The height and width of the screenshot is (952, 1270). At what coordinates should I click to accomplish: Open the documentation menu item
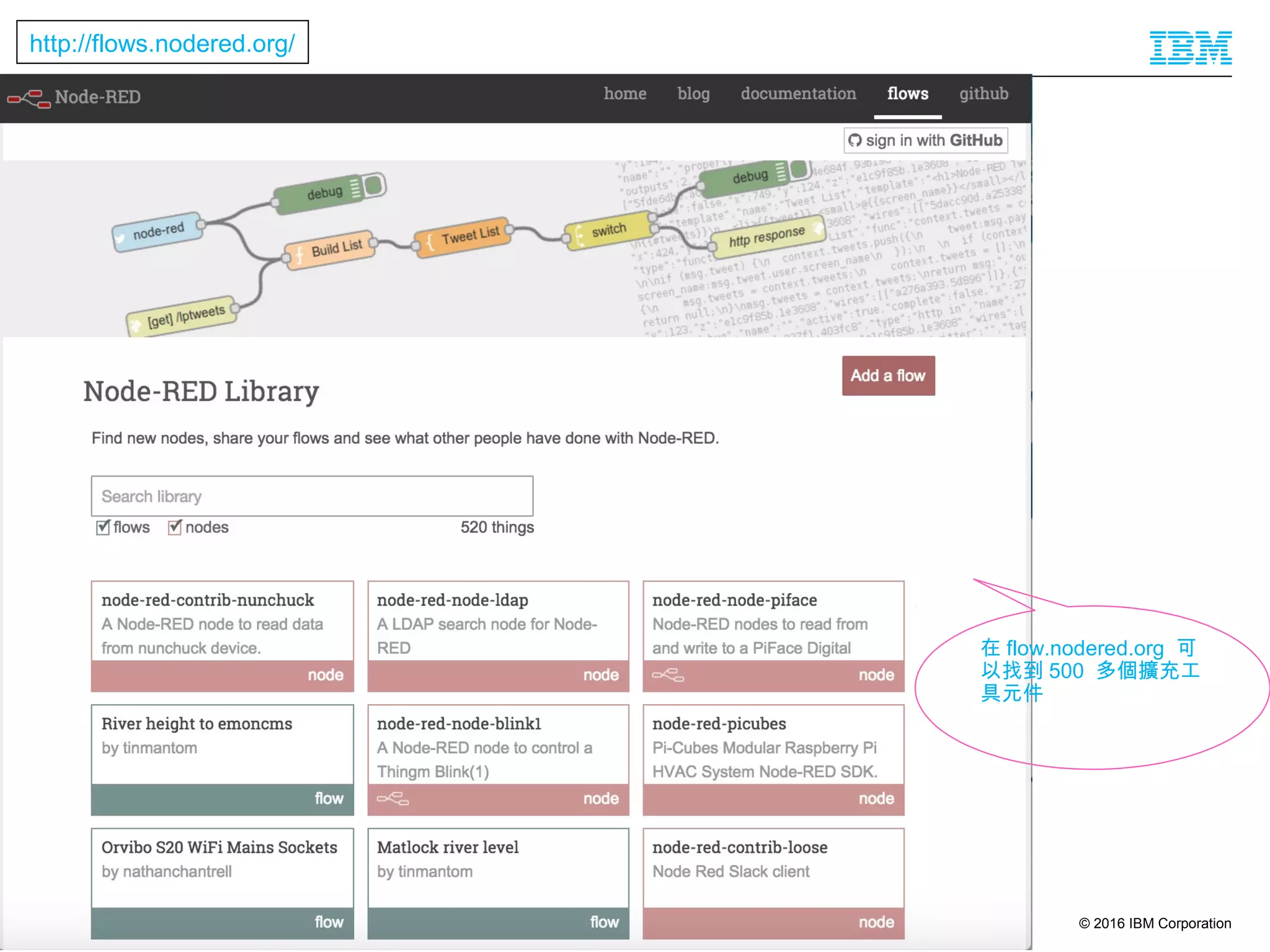798,94
